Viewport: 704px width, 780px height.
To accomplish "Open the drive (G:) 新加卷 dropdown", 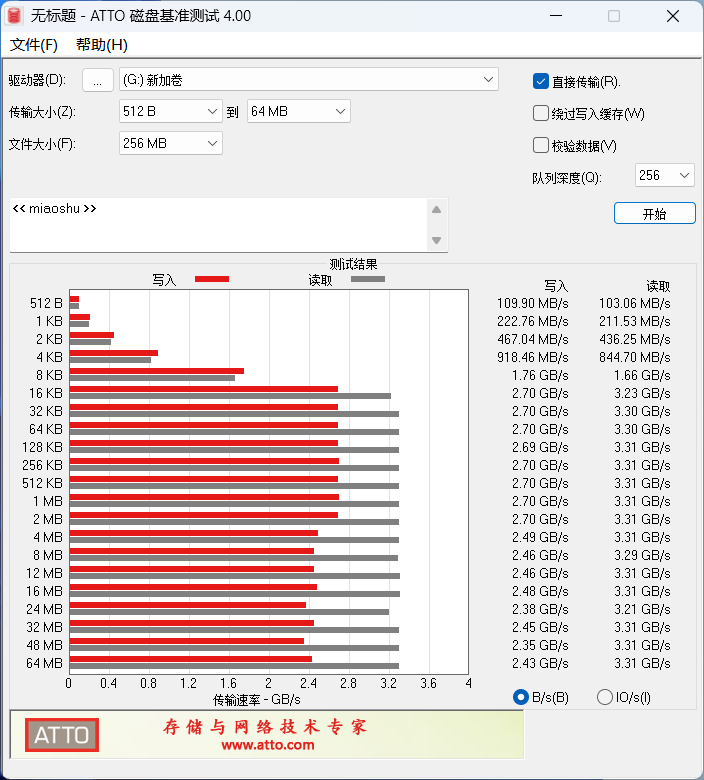I will click(x=308, y=80).
